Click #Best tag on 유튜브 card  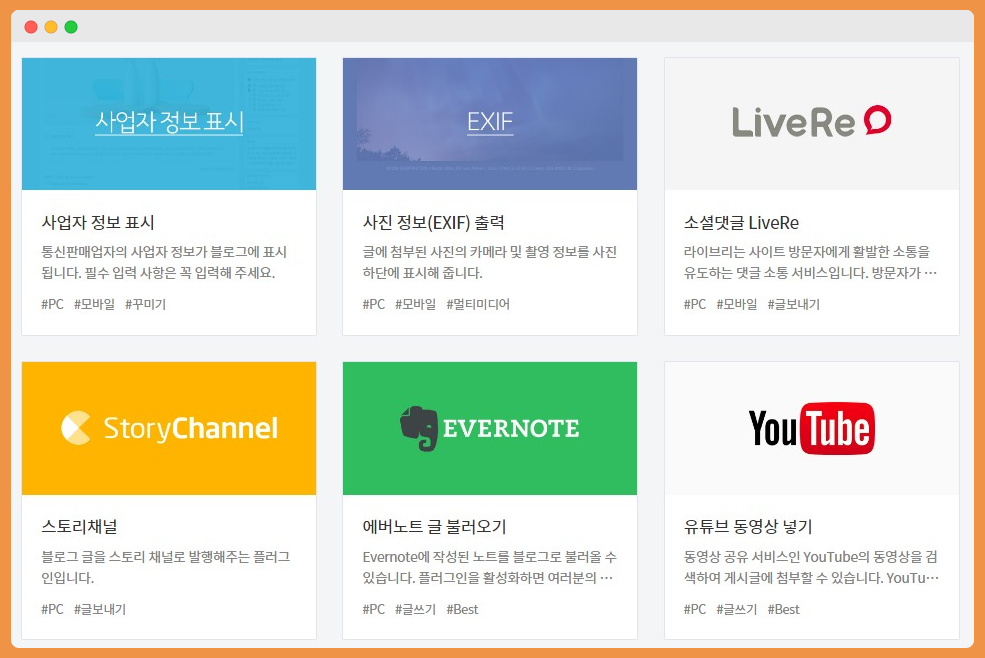[x=783, y=609]
